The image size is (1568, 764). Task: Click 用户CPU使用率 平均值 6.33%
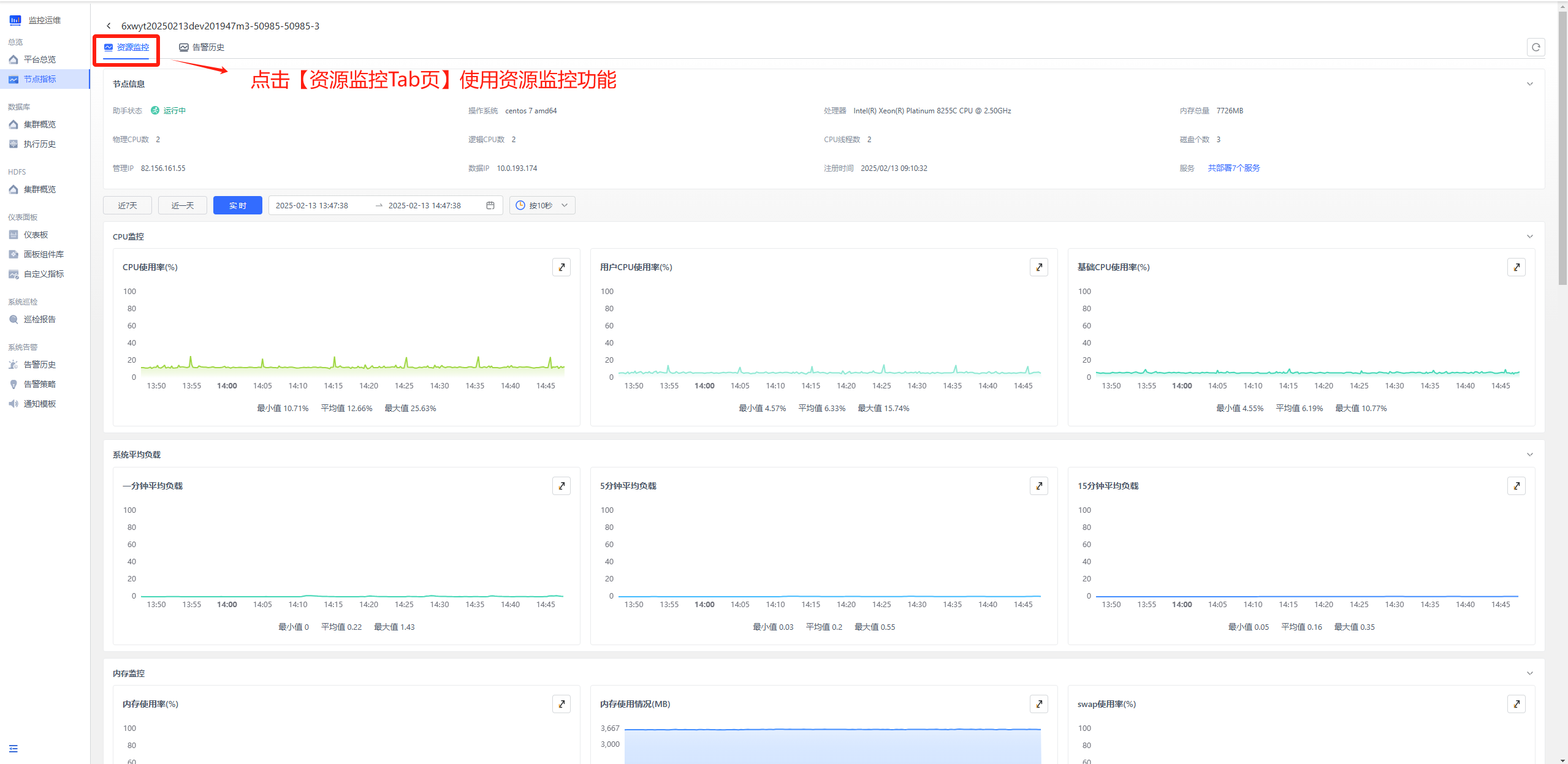tap(821, 408)
